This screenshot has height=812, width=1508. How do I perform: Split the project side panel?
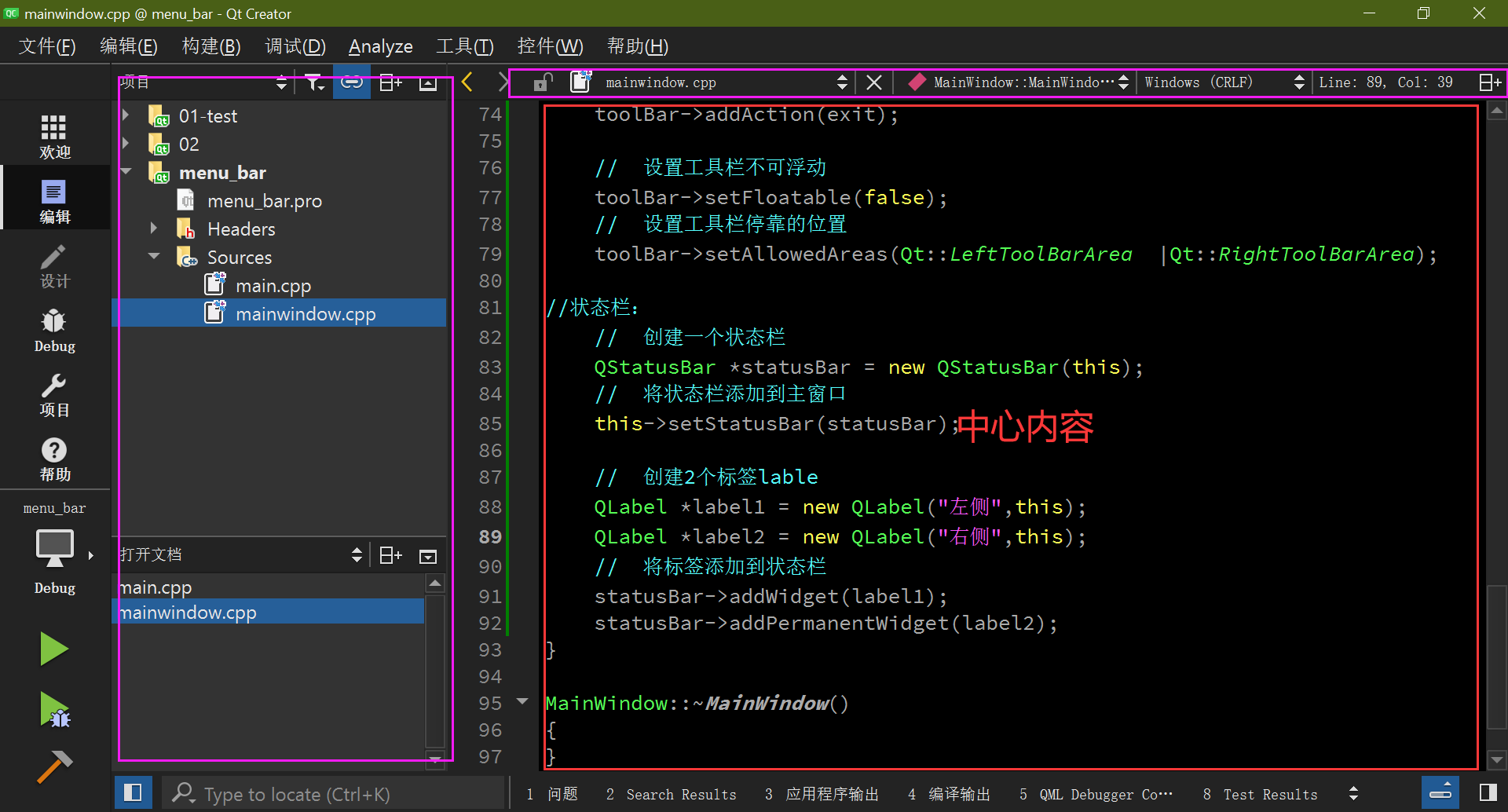pos(390,82)
